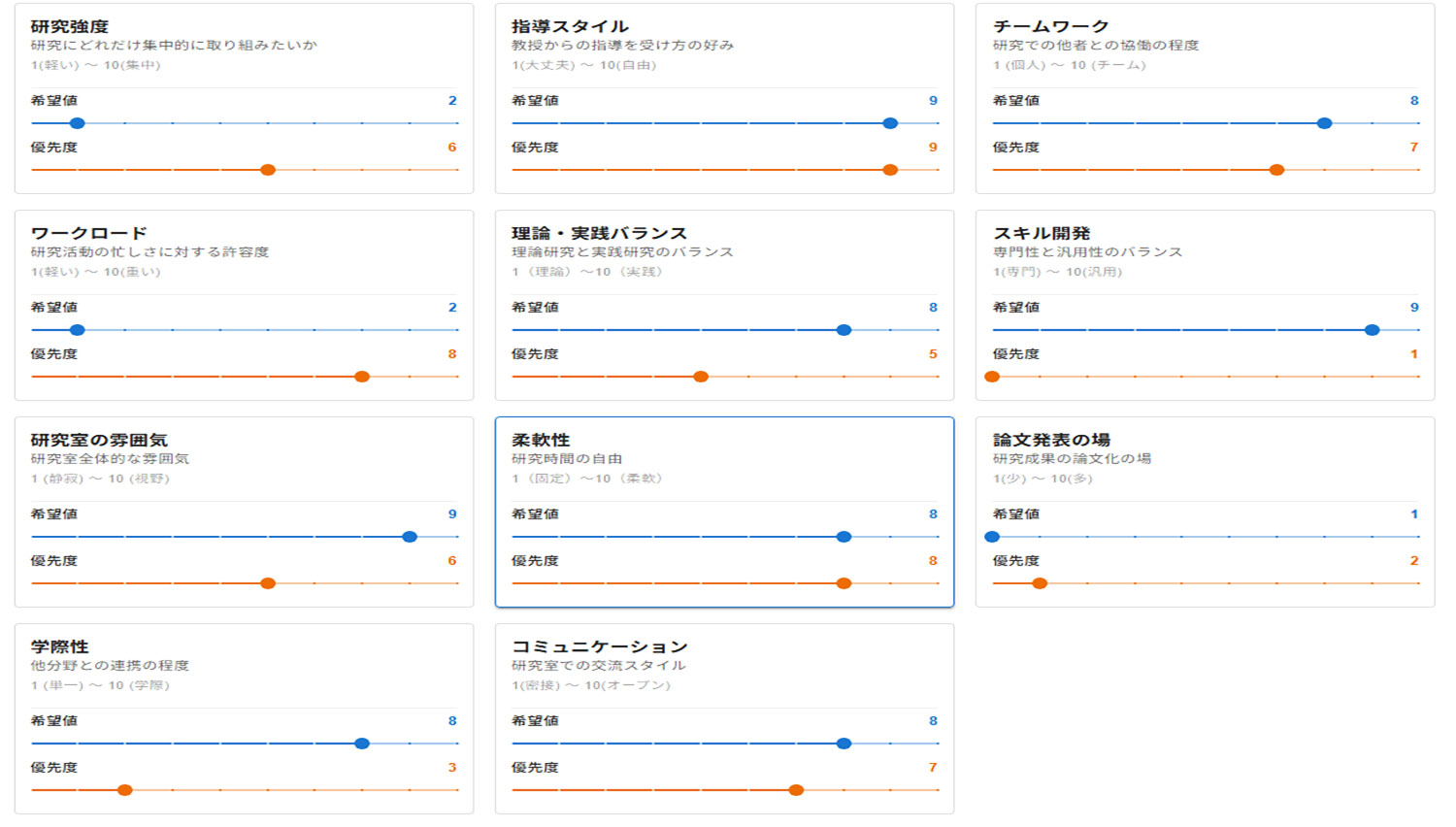This screenshot has height=827, width=1456.
Task: Click the 優先度 slider handle in 柔軟性
Action: [x=844, y=583]
